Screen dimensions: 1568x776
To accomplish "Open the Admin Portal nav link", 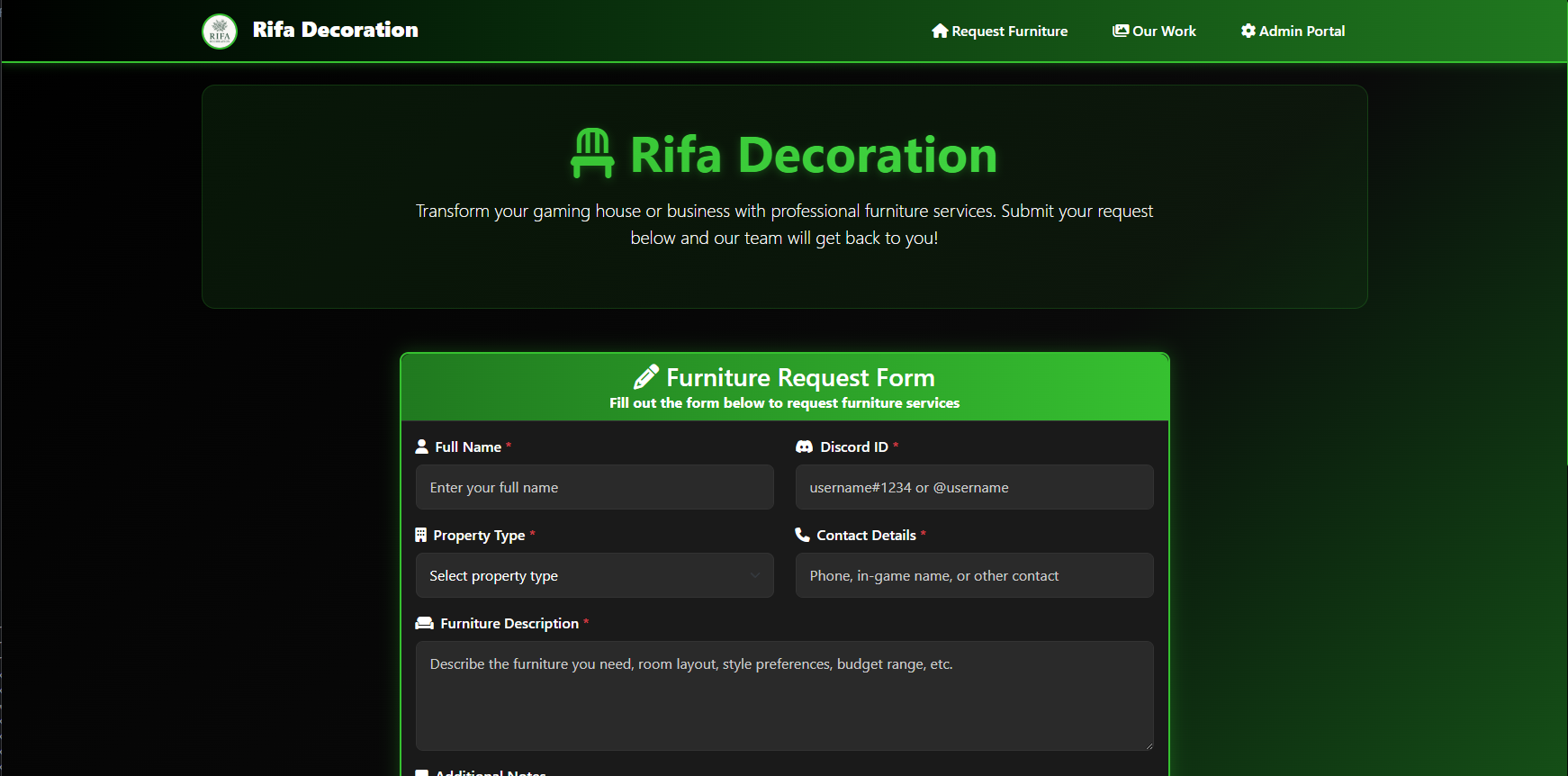I will click(1293, 31).
